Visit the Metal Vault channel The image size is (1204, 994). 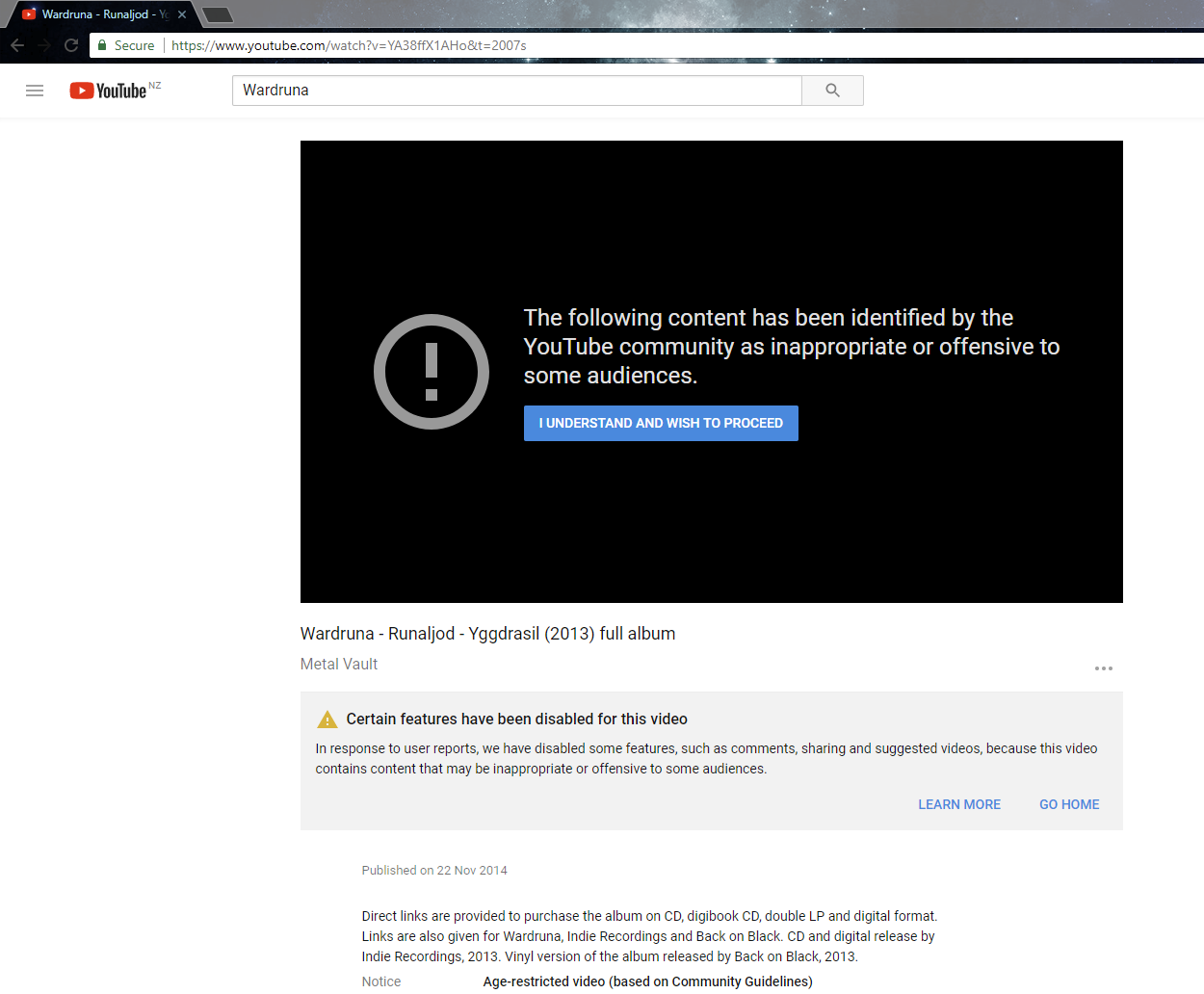[x=339, y=664]
